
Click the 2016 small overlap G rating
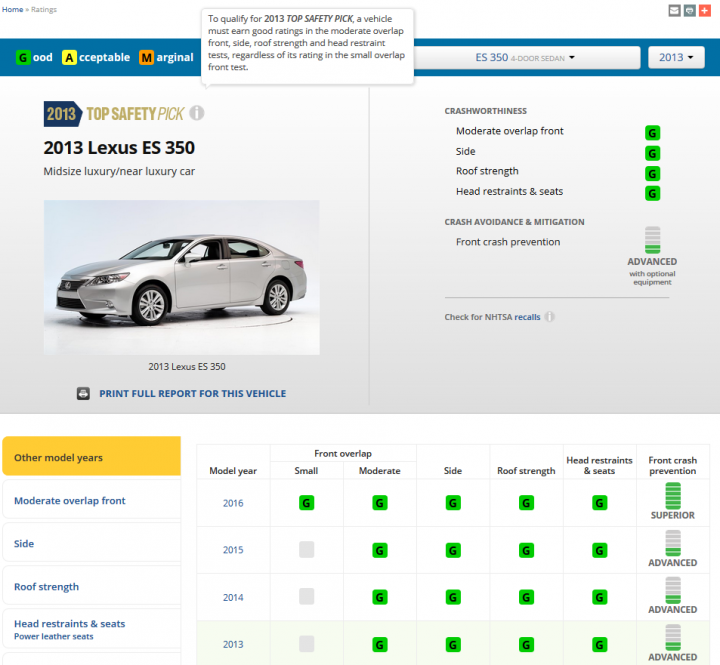pos(306,503)
